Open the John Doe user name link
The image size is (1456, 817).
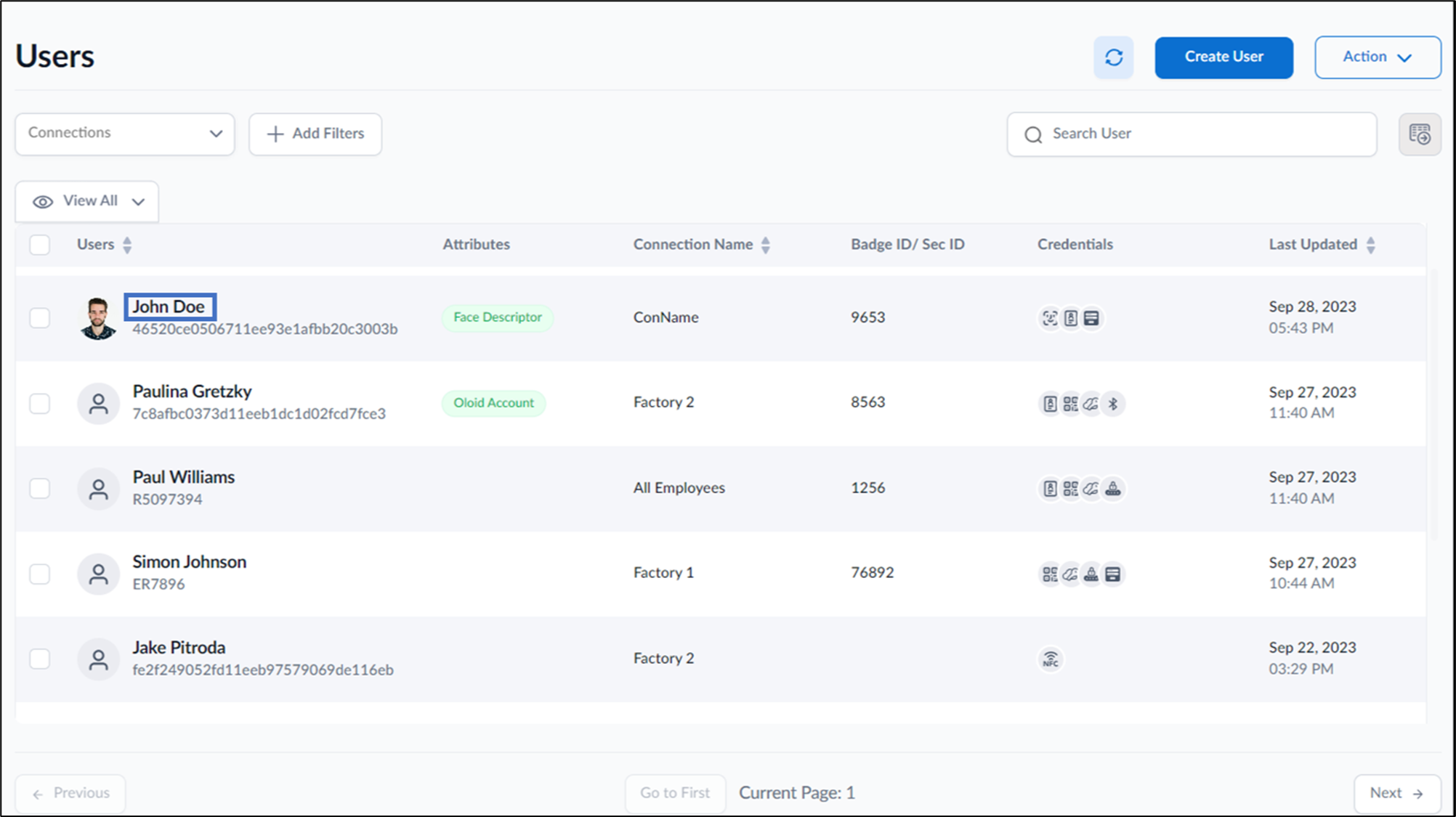tap(169, 306)
